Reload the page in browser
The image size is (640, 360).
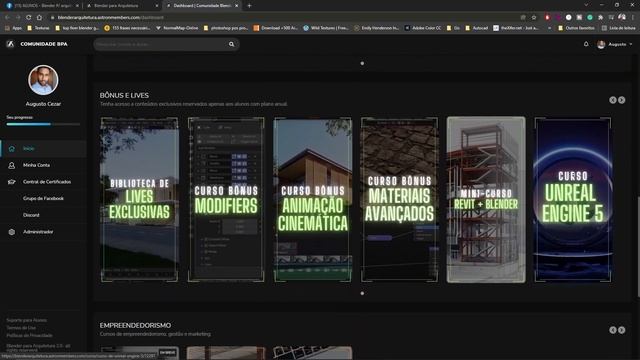tap(29, 18)
